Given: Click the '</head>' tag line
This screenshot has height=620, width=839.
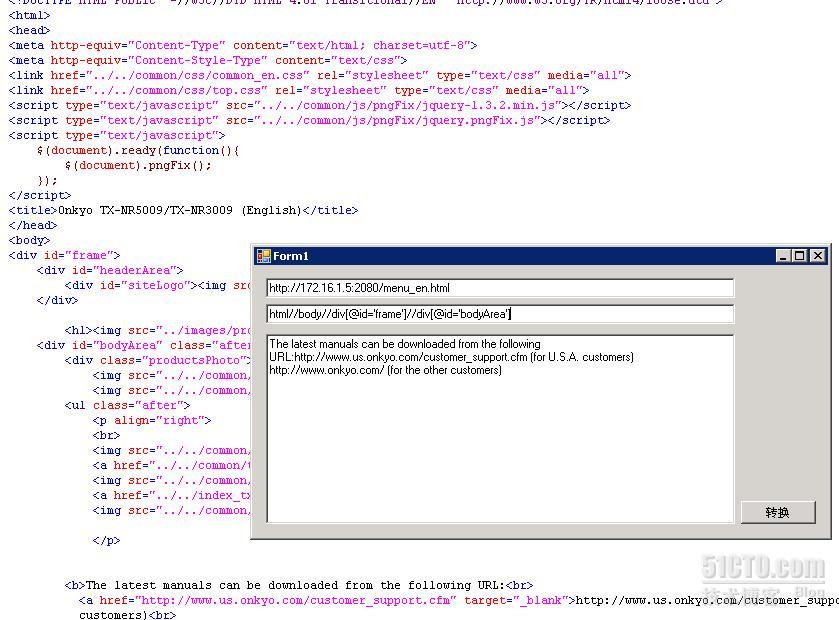Looking at the screenshot, I should pos(33,225).
